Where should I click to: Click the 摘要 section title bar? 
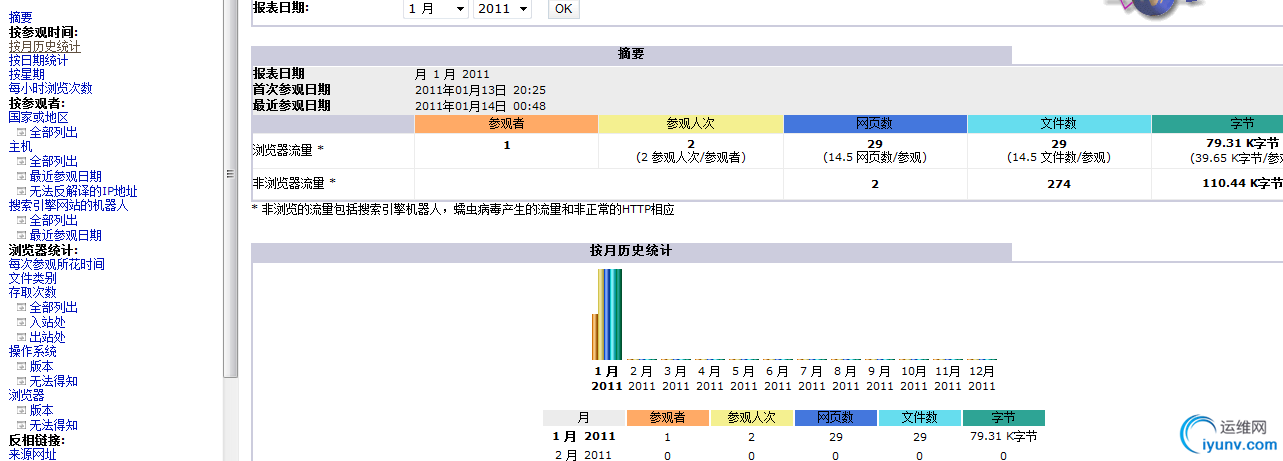(631, 55)
